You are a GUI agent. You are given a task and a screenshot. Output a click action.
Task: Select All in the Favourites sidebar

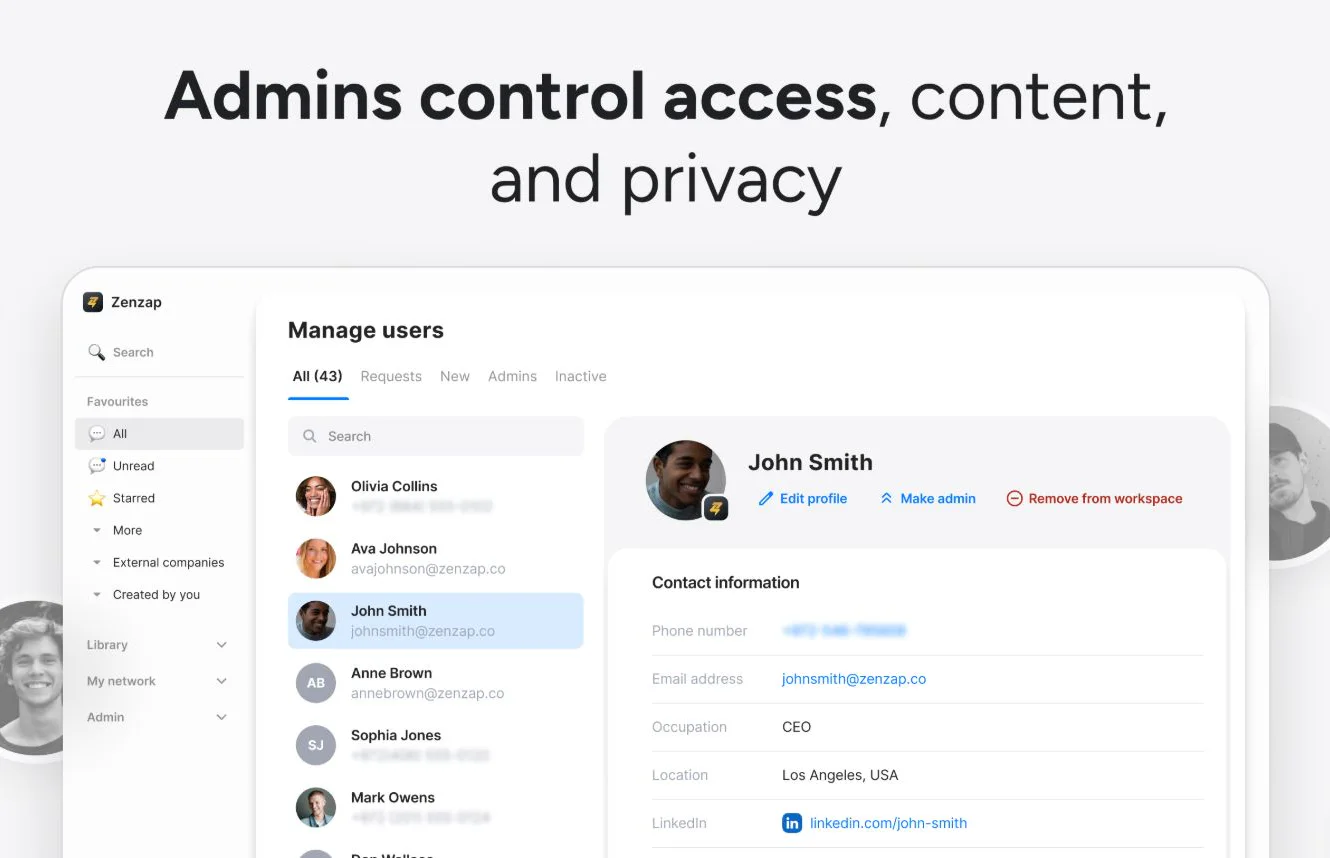pyautogui.click(x=159, y=434)
